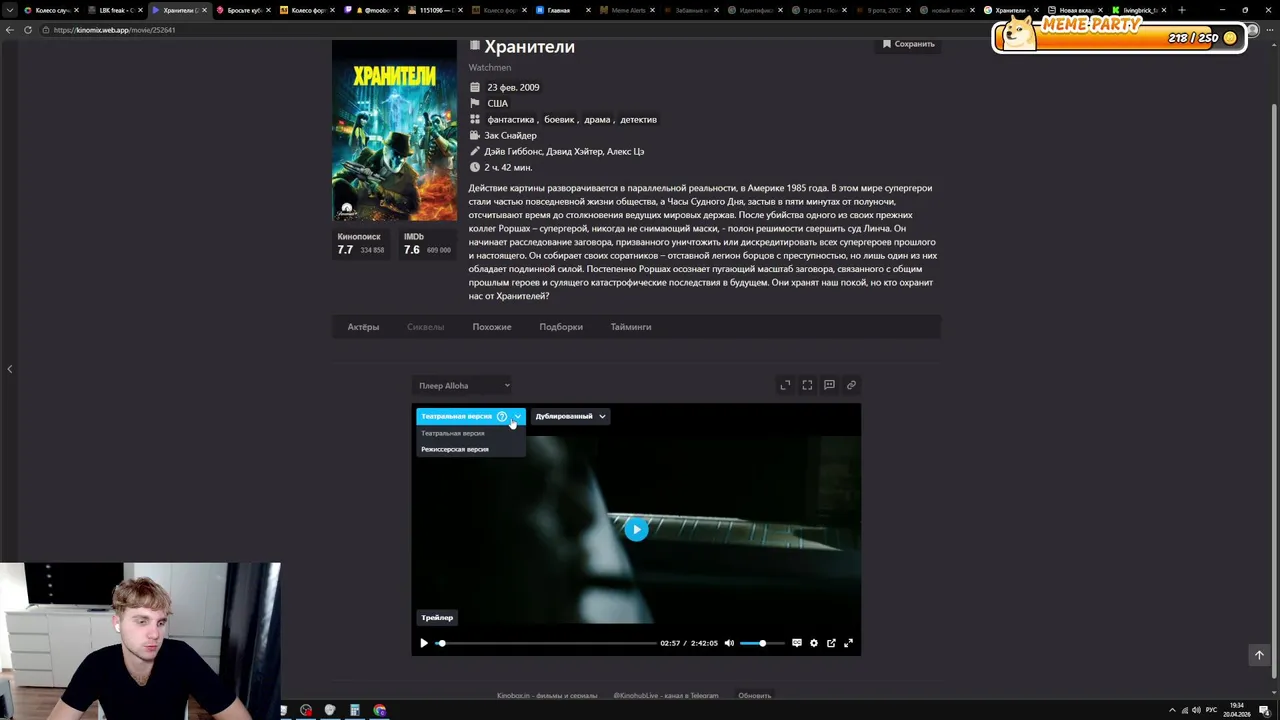Copy link with chain icon above the player
The image size is (1280, 720).
851,385
